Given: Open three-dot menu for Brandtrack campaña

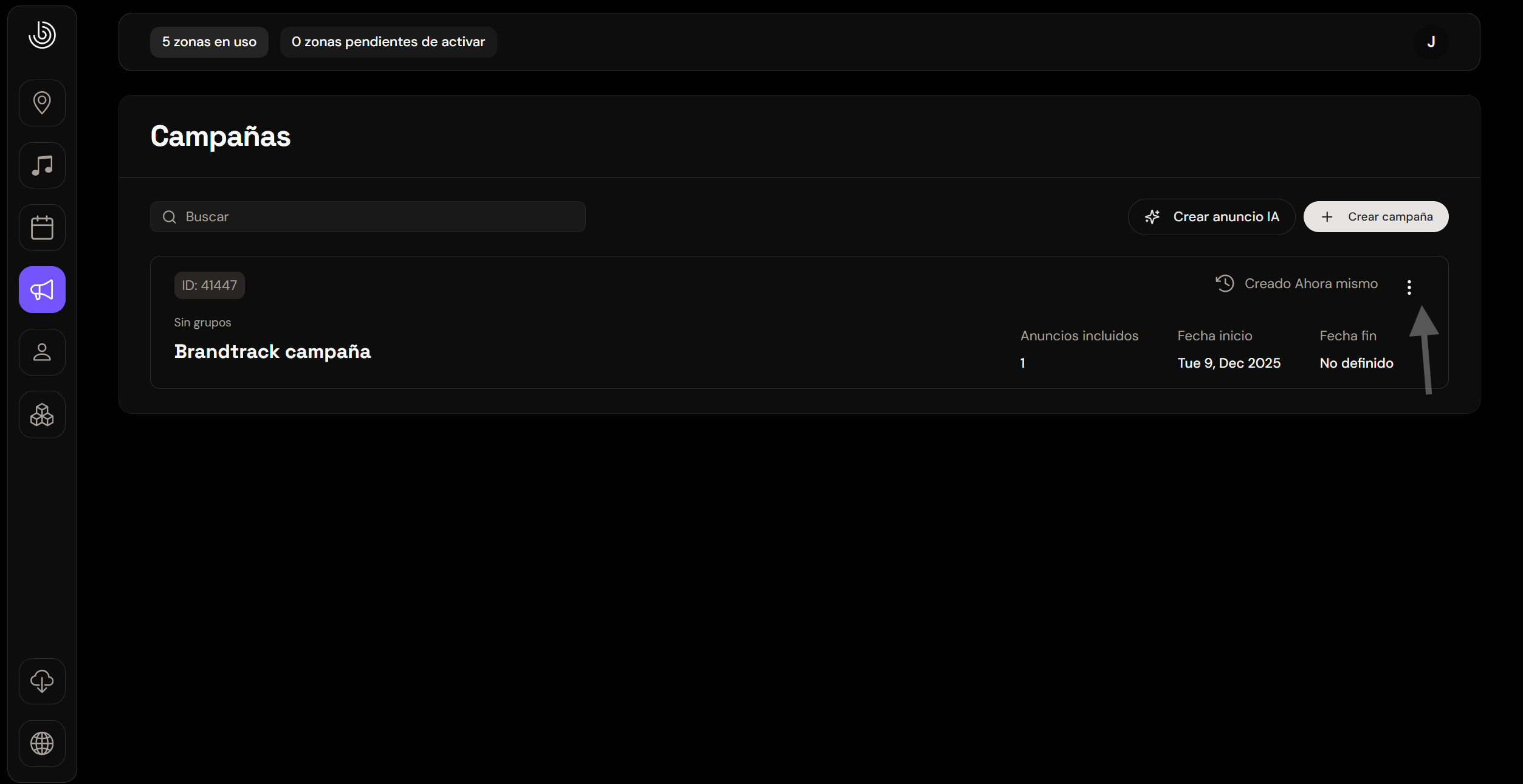Looking at the screenshot, I should pos(1409,287).
